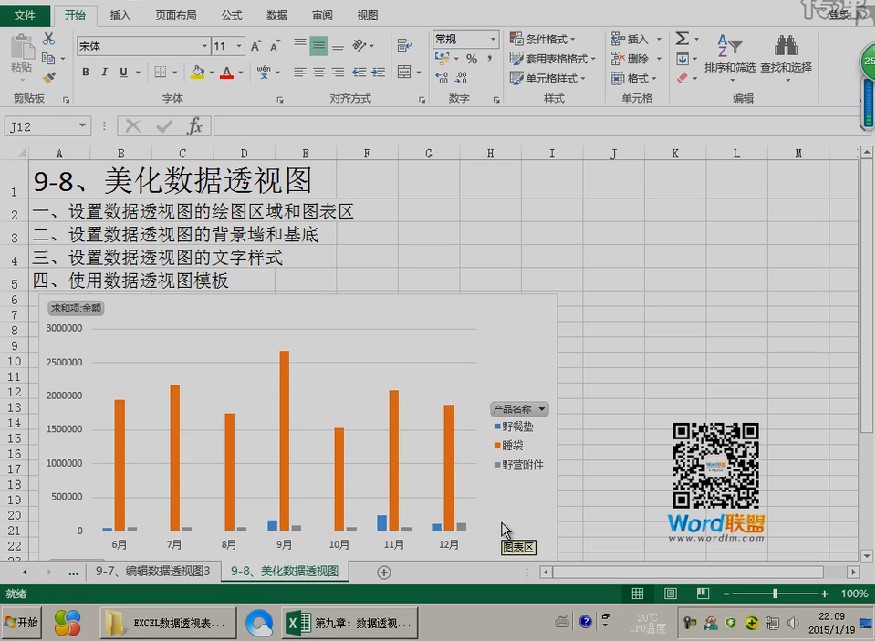Toggle underline formatting
Image resolution: width=875 pixels, height=641 pixels.
(x=123, y=71)
